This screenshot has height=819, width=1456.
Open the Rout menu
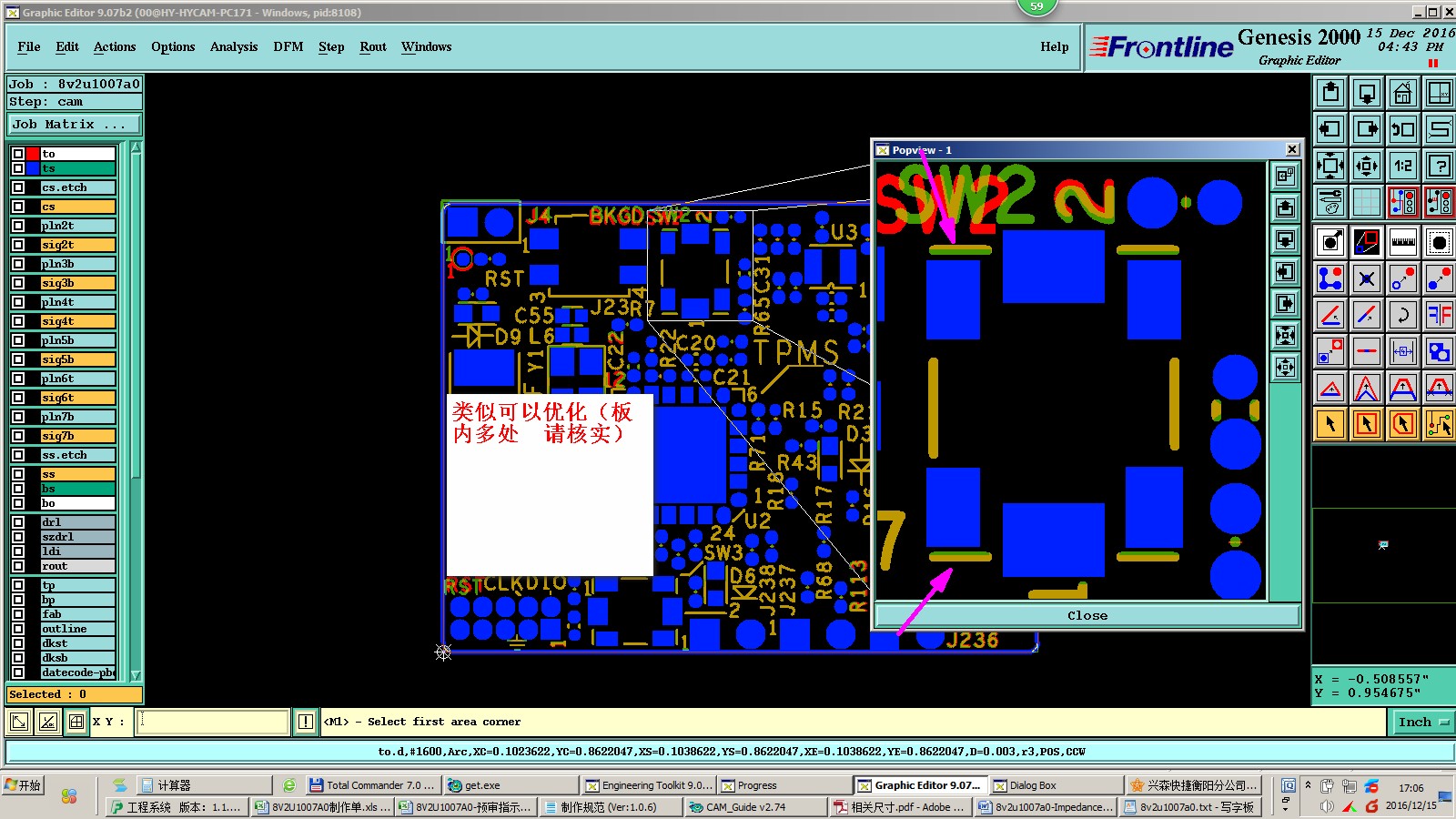[373, 47]
